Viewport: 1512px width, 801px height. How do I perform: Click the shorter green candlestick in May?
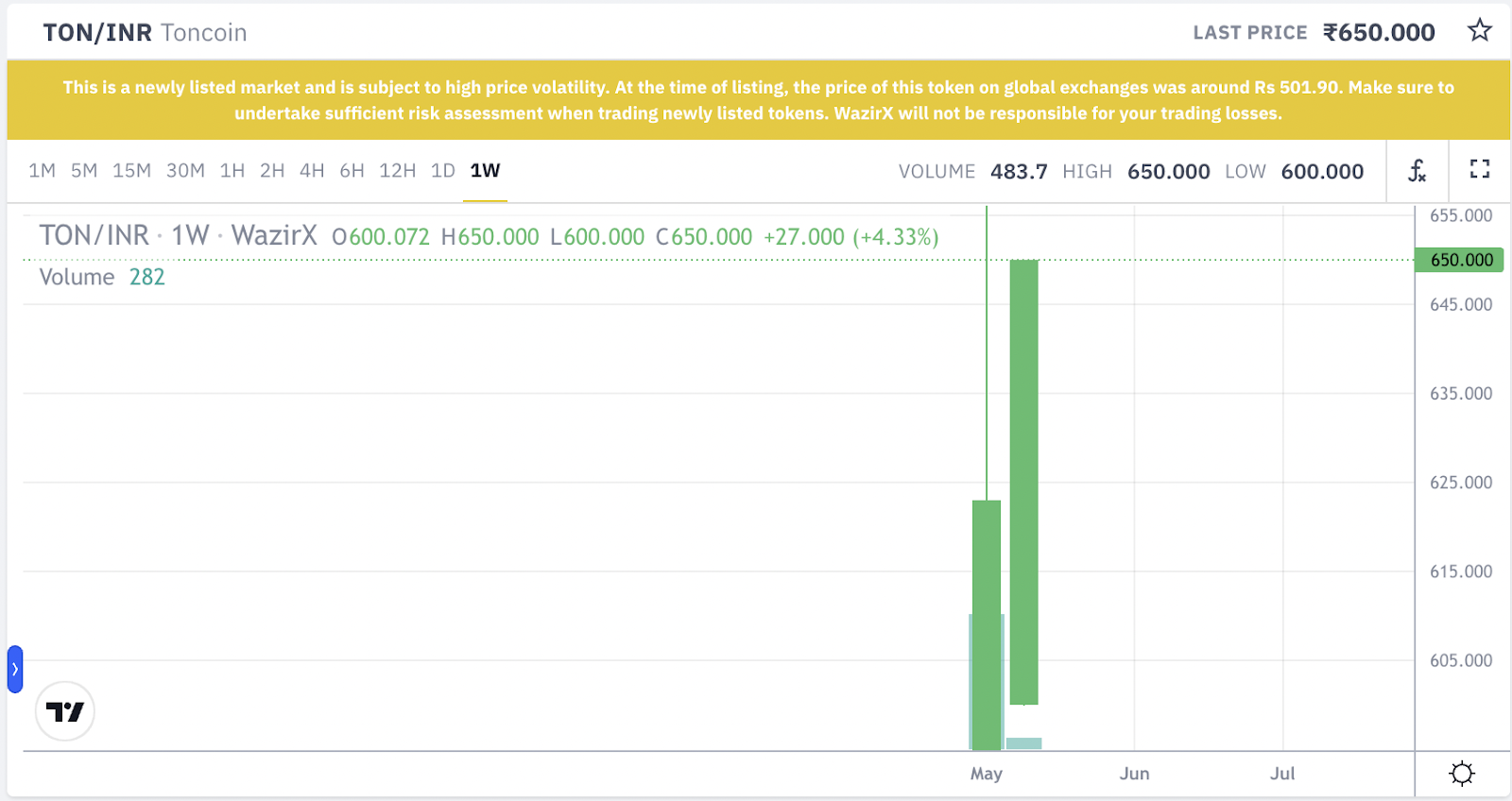tap(987, 625)
